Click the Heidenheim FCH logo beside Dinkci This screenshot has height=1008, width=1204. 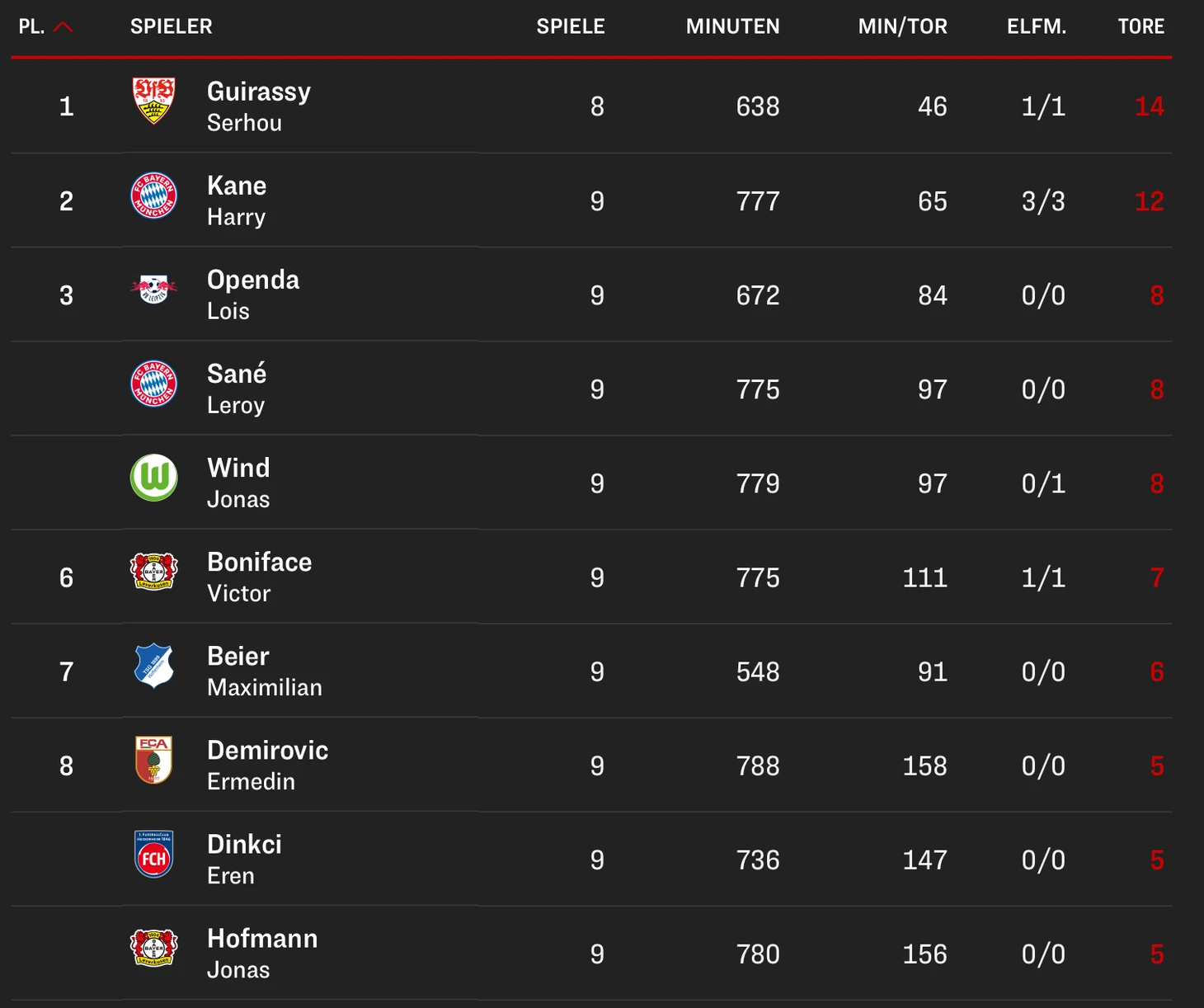click(154, 854)
